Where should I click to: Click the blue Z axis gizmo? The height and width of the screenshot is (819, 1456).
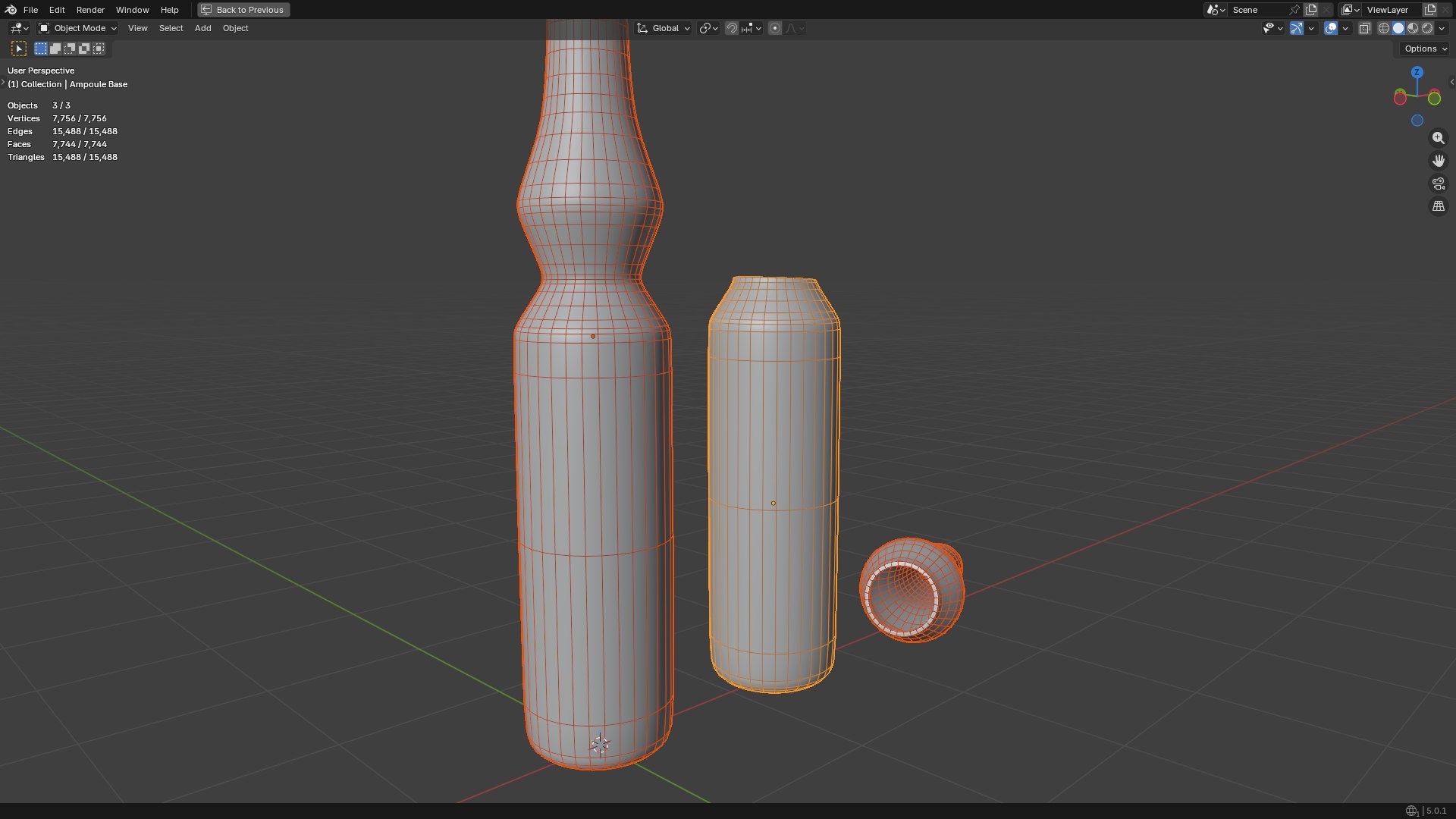[x=1417, y=72]
